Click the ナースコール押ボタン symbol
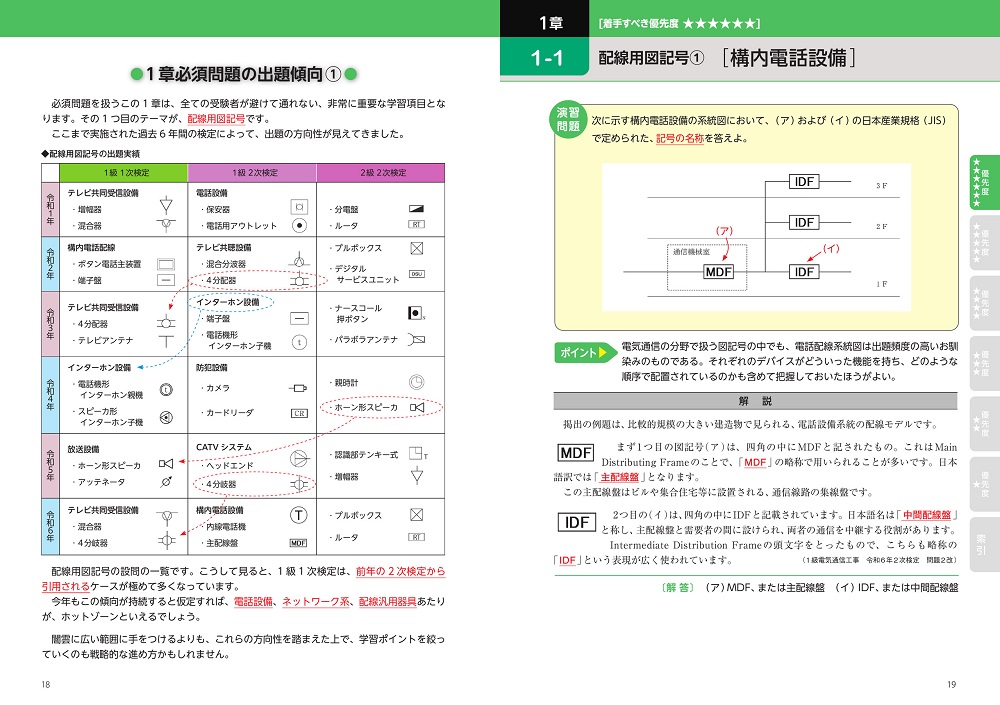1000x705 pixels. coord(416,313)
